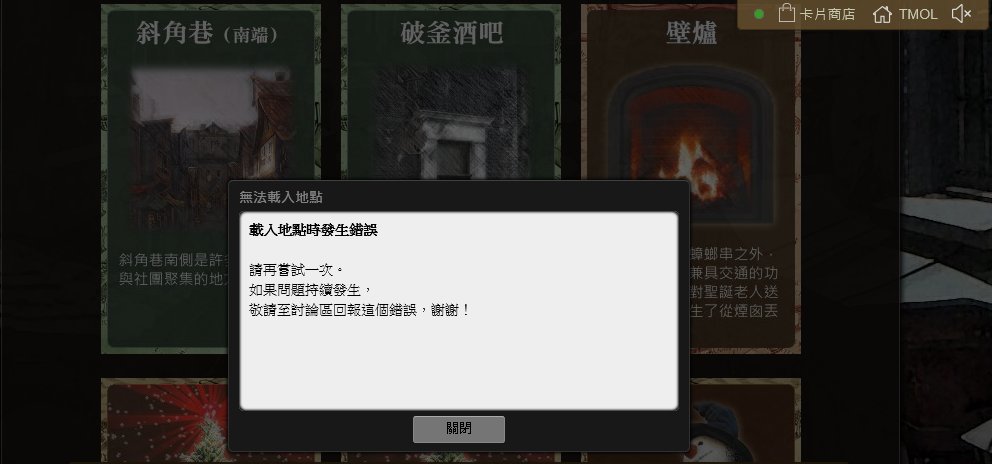
Task: Go to the TMOL home link
Action: (918, 15)
